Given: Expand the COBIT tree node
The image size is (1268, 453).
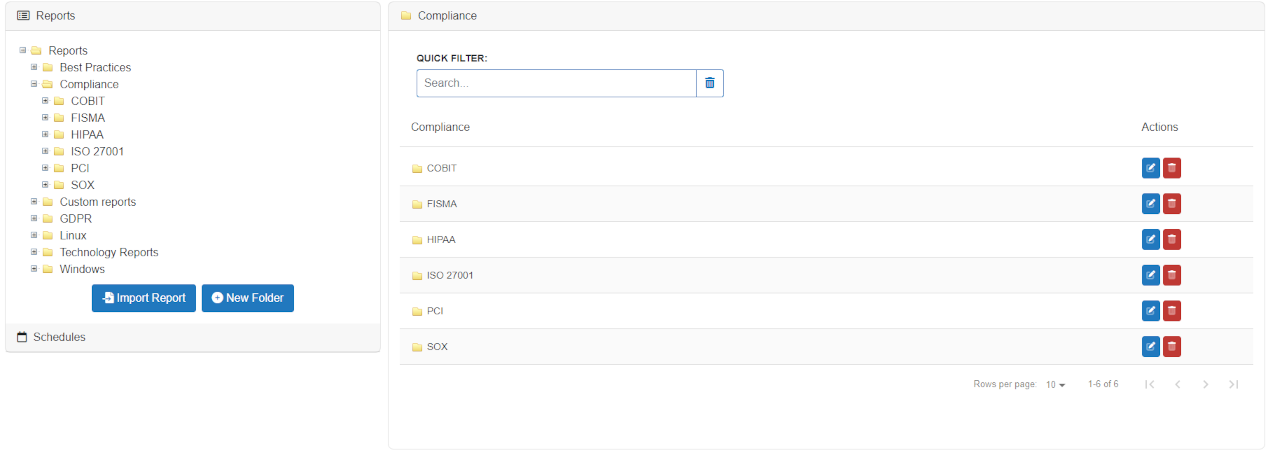Looking at the screenshot, I should (45, 101).
